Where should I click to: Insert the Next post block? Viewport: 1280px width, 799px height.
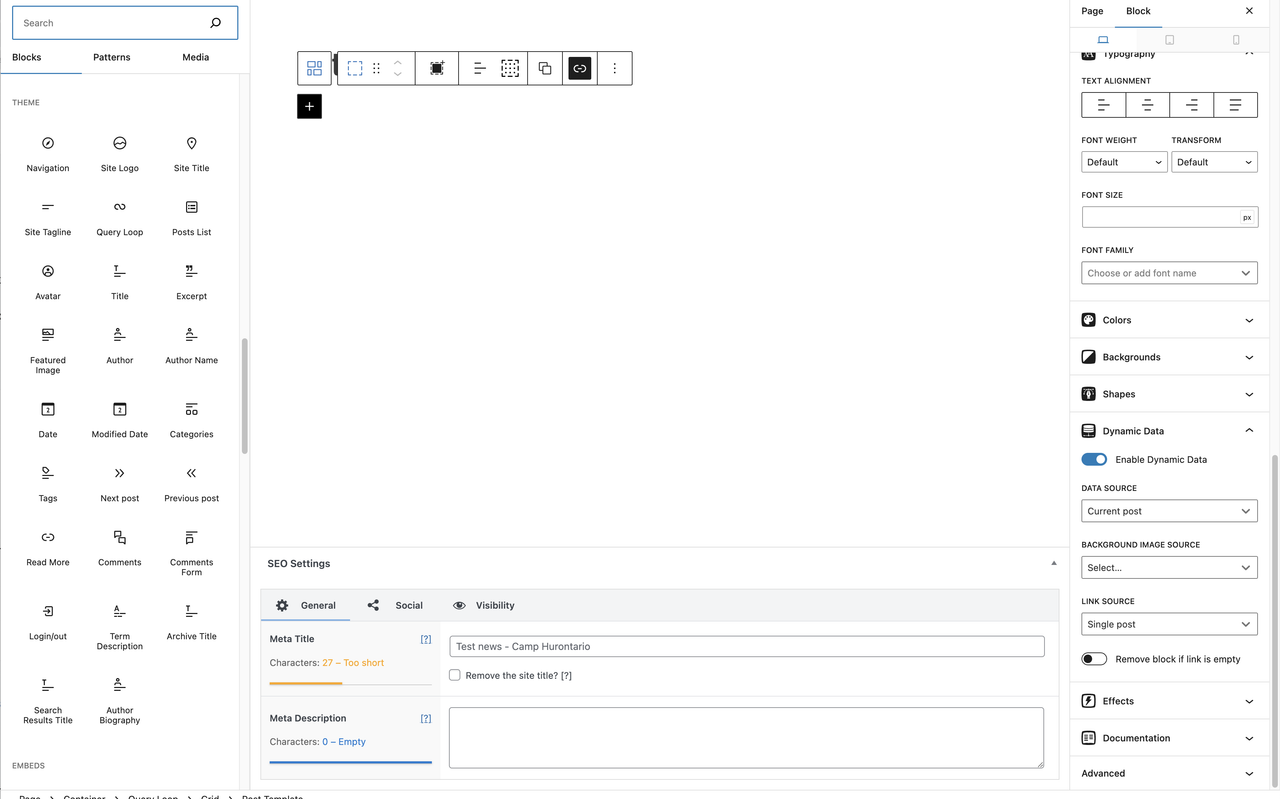pyautogui.click(x=120, y=484)
